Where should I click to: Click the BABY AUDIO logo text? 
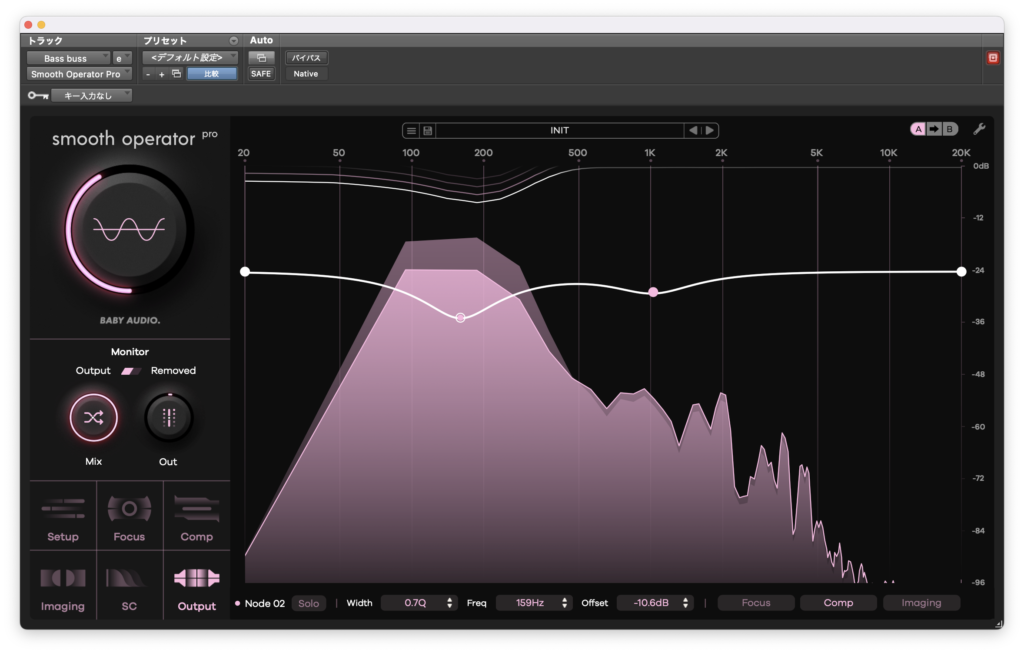(x=130, y=321)
